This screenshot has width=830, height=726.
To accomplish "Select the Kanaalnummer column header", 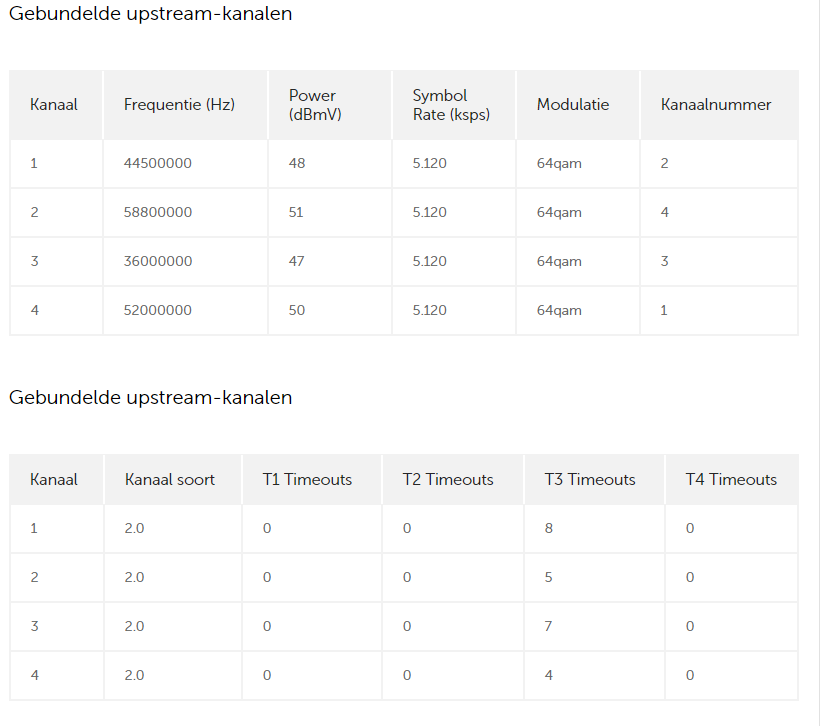I will click(716, 105).
